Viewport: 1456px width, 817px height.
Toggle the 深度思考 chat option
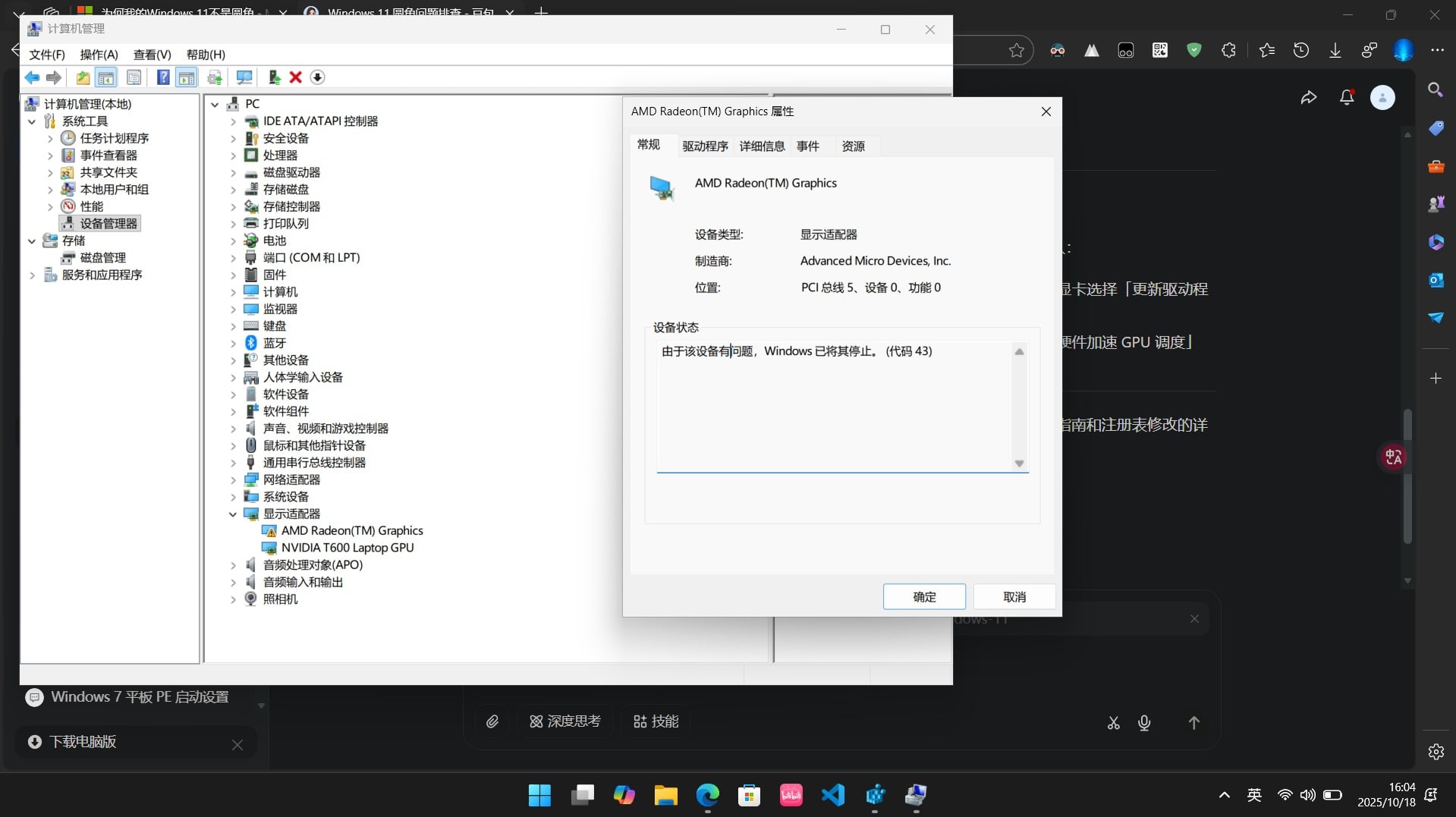(x=565, y=721)
